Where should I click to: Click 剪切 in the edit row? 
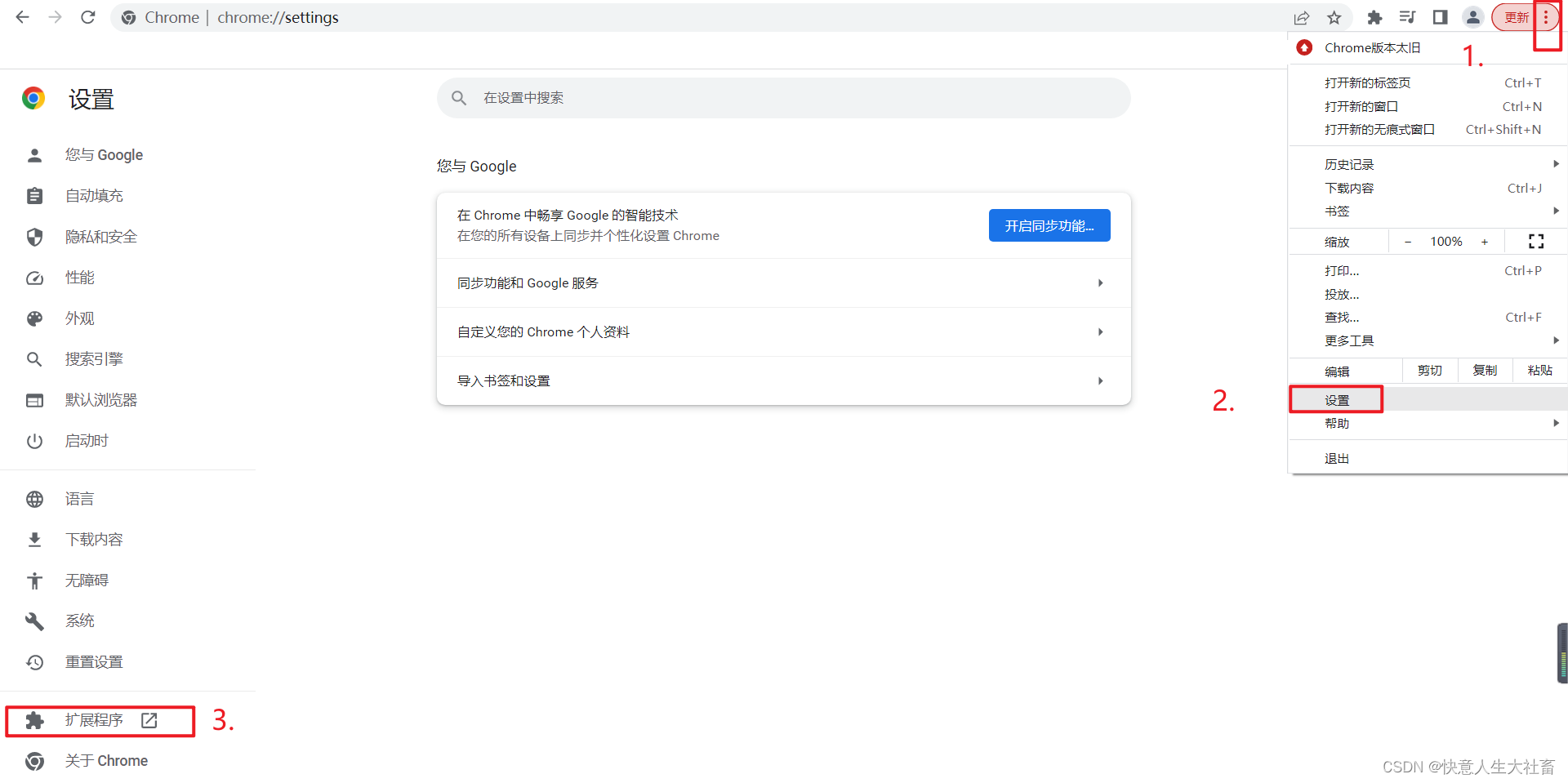[x=1430, y=371]
